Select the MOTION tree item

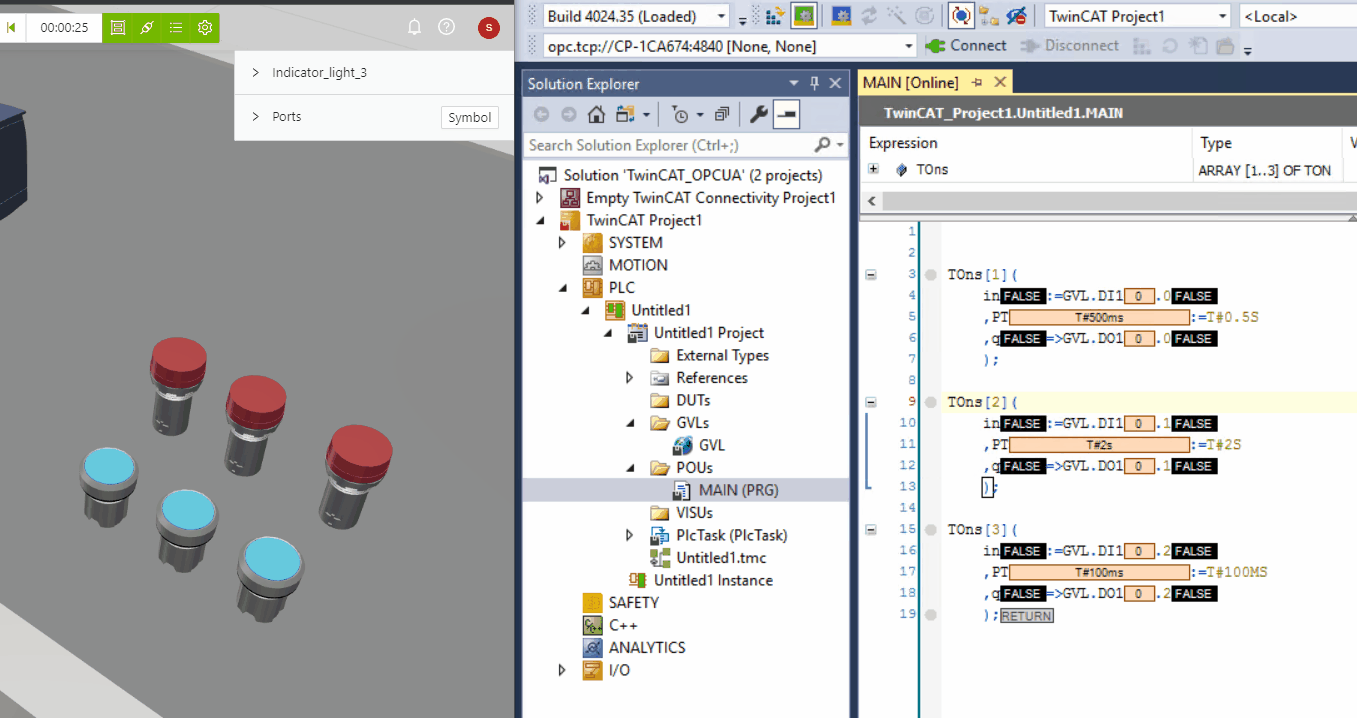coord(638,265)
